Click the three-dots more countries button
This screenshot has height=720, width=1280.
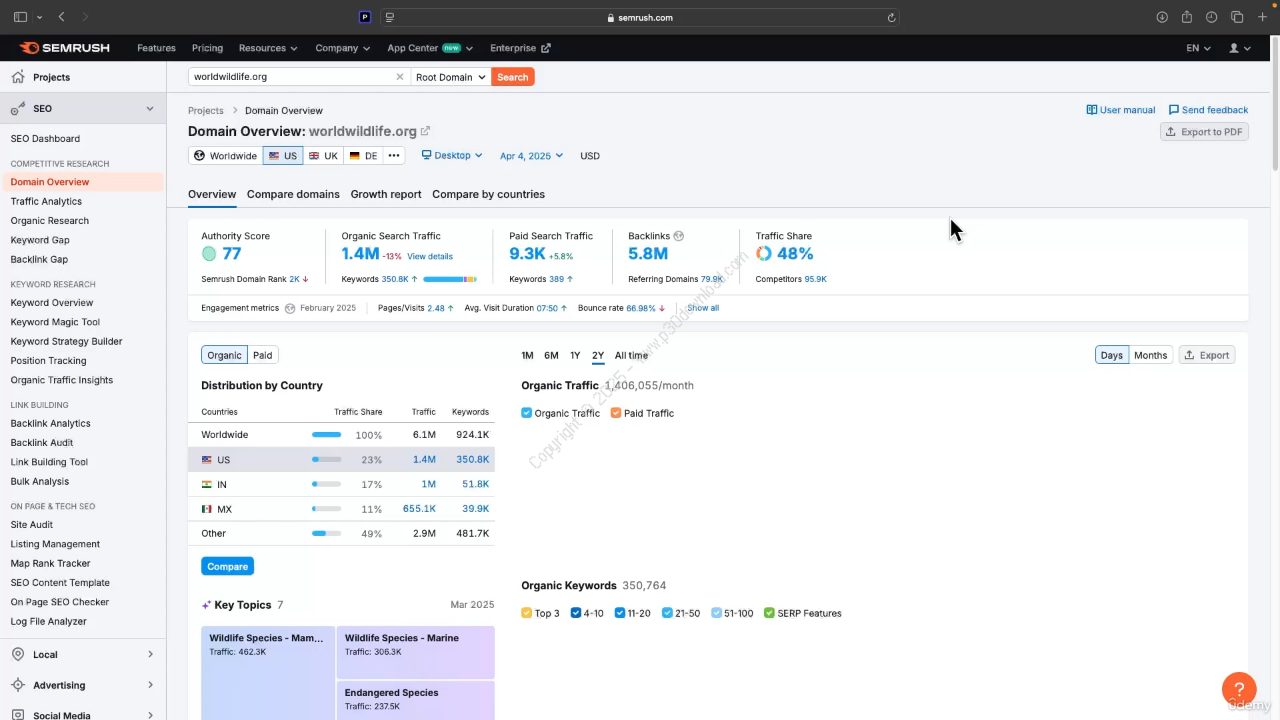pos(394,156)
